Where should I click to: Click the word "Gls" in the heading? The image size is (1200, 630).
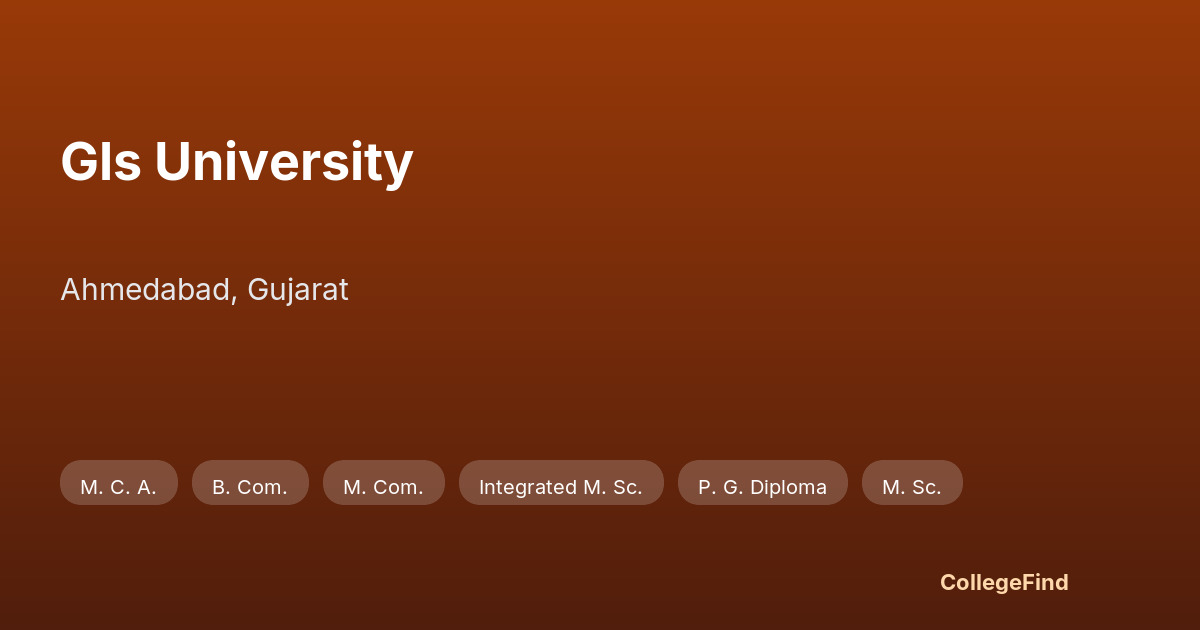(100, 162)
